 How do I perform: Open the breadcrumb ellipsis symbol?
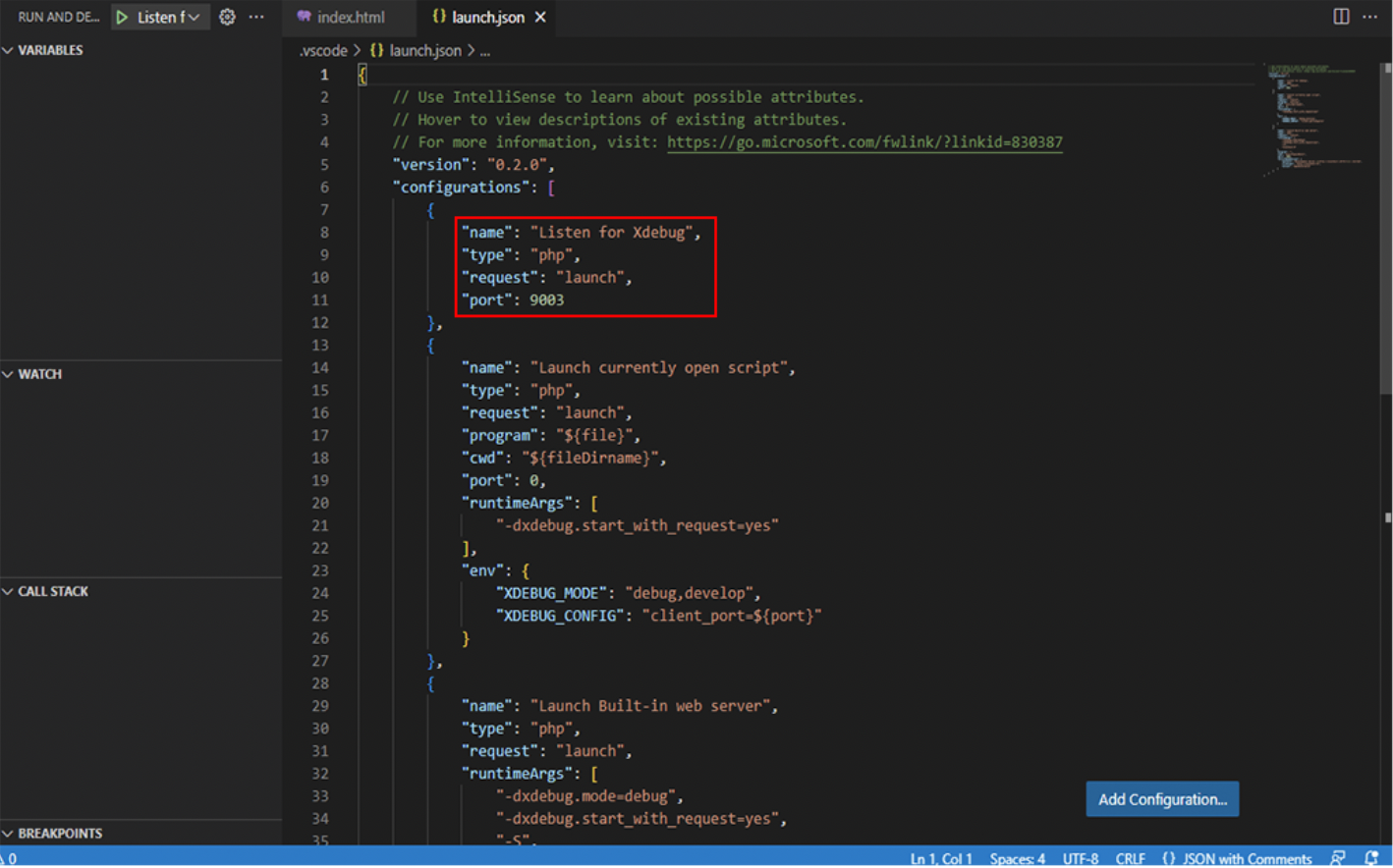coord(485,50)
